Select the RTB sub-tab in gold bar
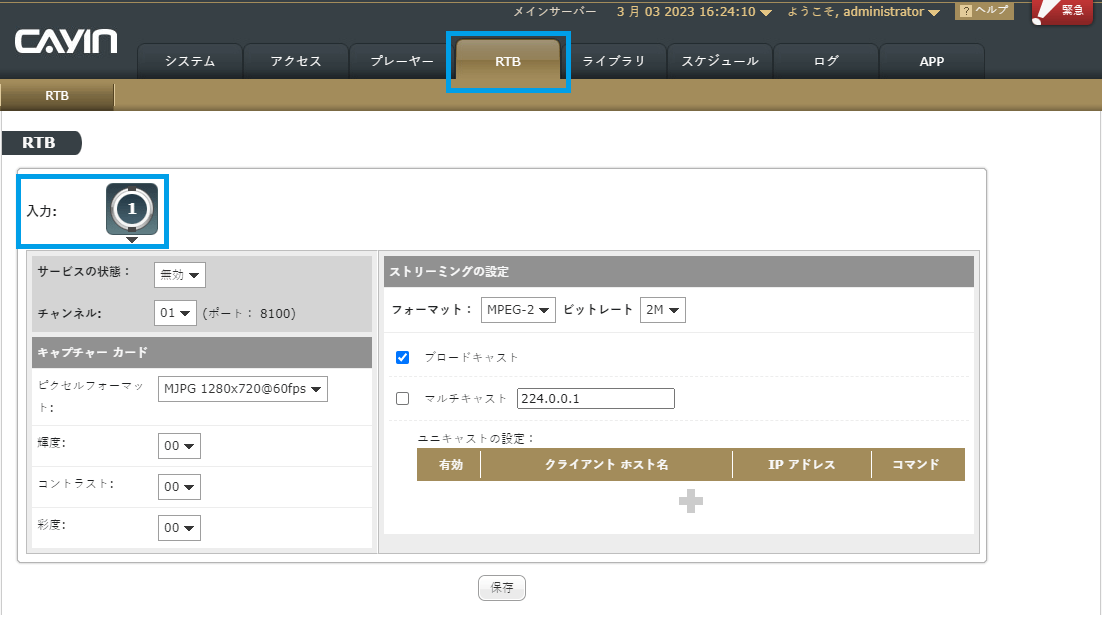1102x630 pixels. click(57, 96)
